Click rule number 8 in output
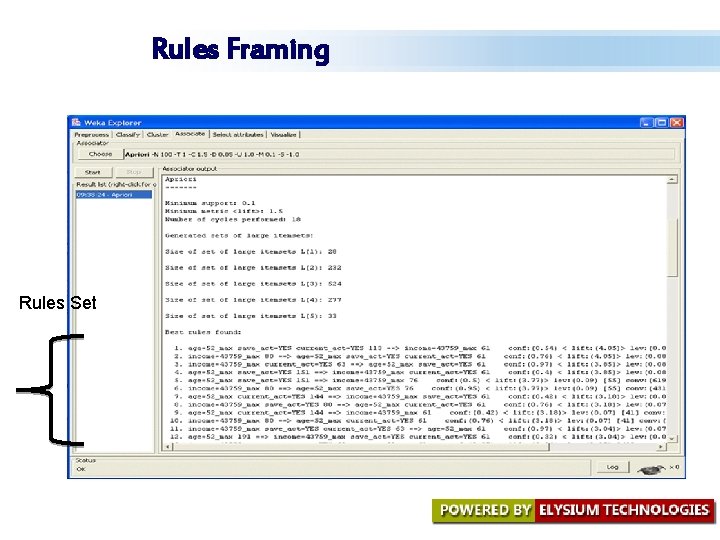Image resolution: width=720 pixels, height=540 pixels. [420, 405]
